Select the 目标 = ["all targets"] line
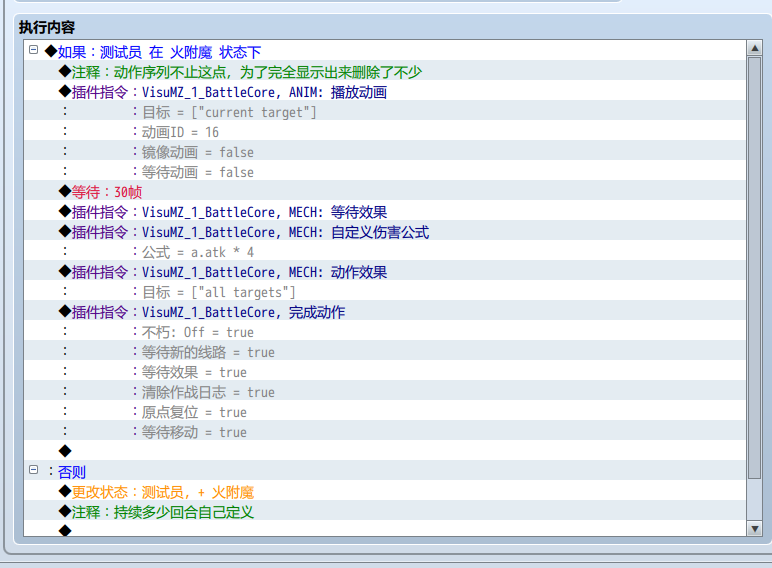Screen dimensions: 772x568 coord(385,292)
